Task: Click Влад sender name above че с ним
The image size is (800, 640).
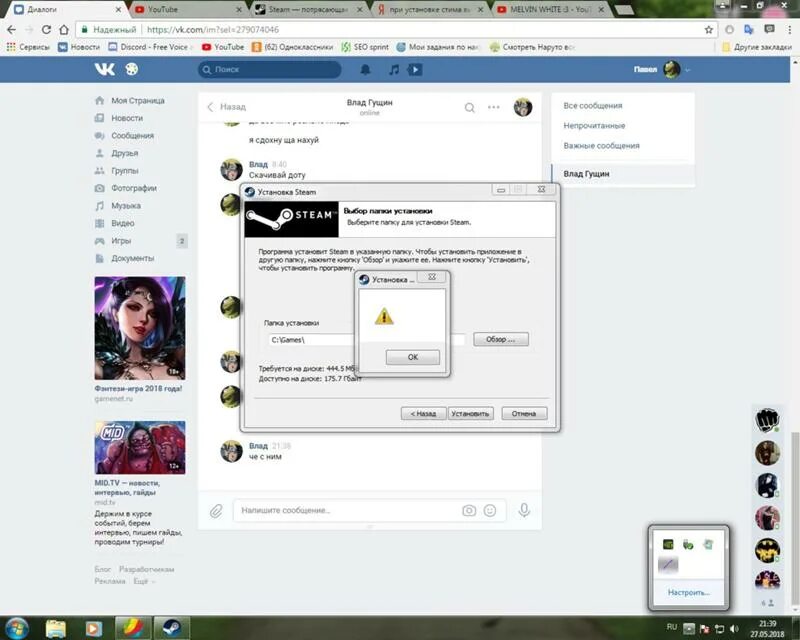Action: (258, 446)
